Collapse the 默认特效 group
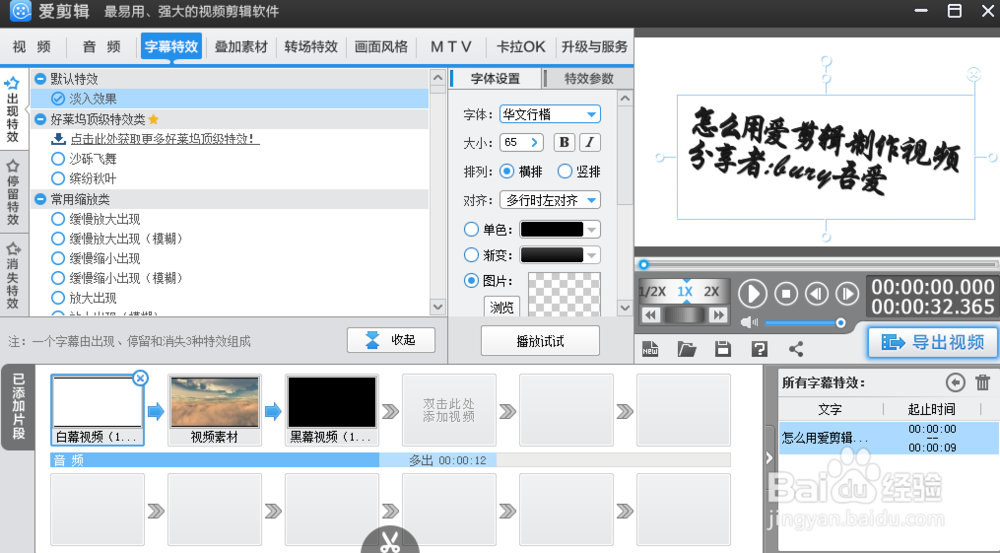The image size is (1000, 553). [40, 79]
